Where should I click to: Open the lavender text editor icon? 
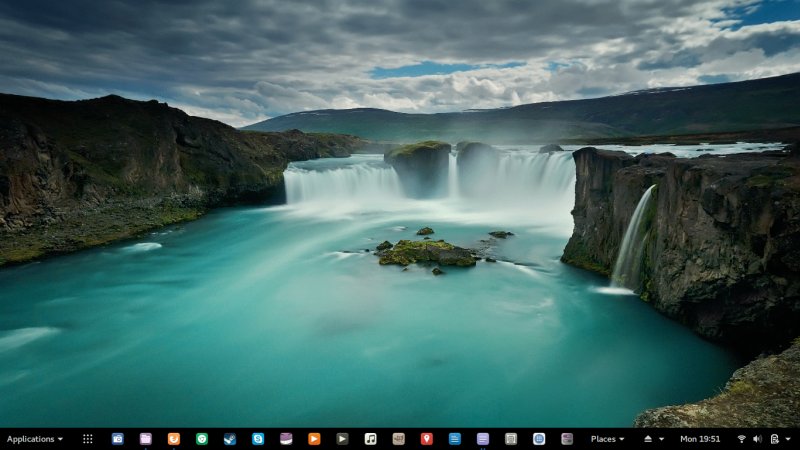click(483, 439)
